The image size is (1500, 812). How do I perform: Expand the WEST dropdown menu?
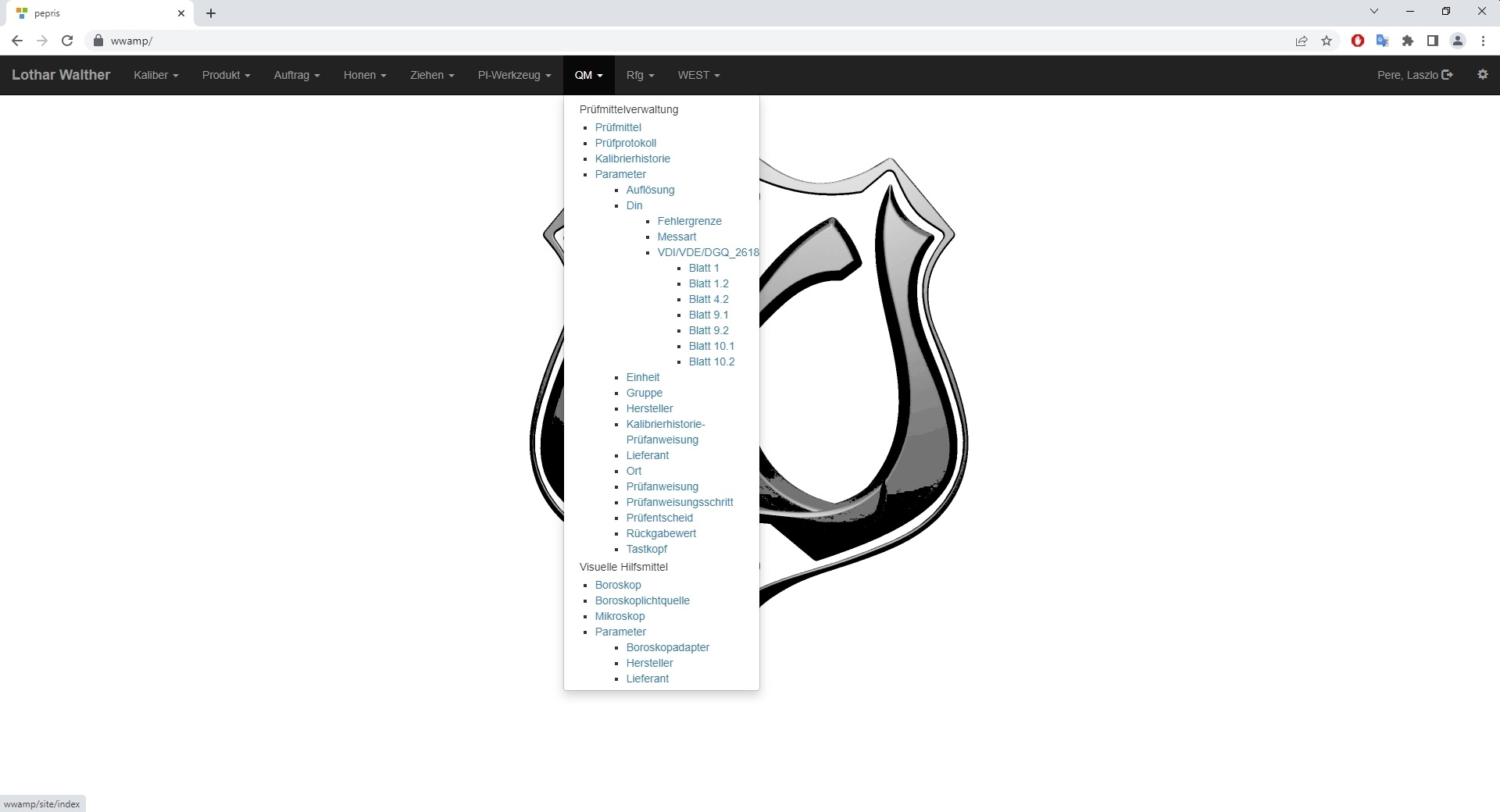point(699,75)
